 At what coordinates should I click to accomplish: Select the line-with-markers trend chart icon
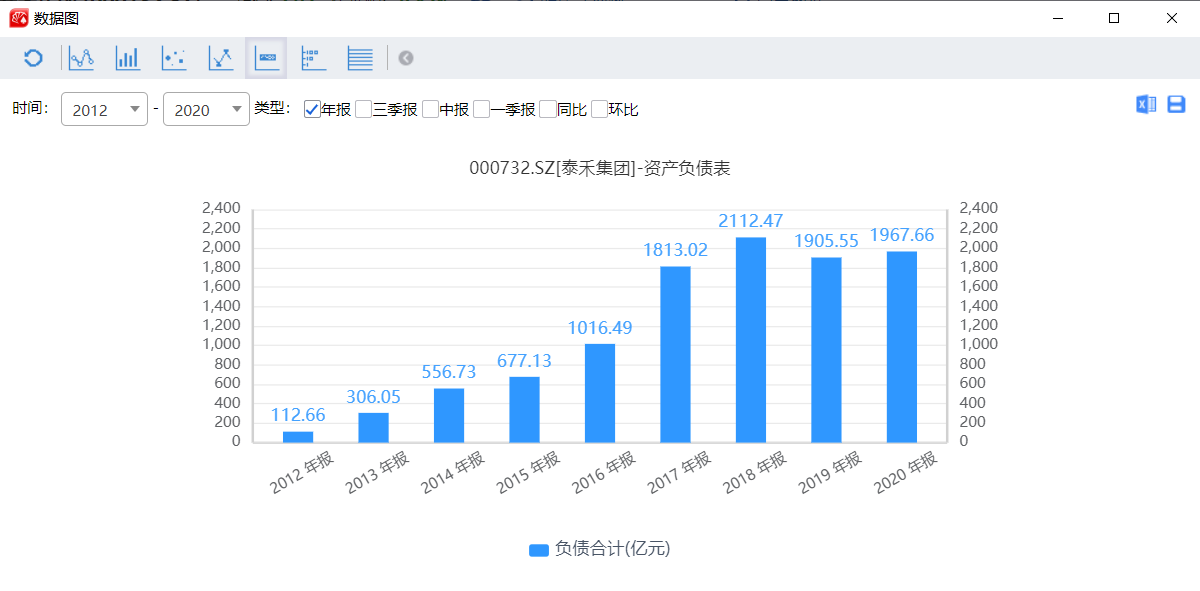220,58
